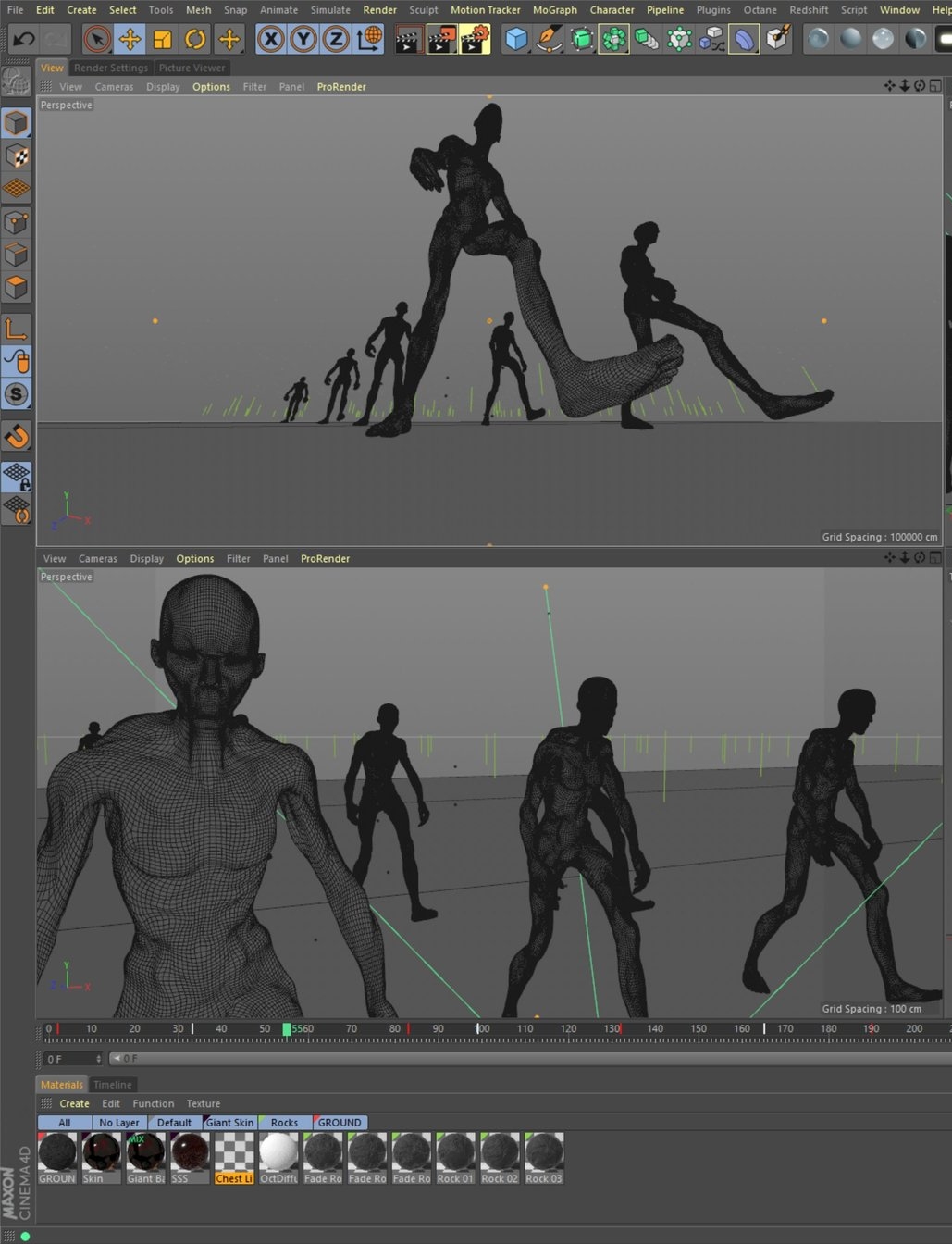Open the material manager Function menu
952x1244 pixels.
(153, 1104)
